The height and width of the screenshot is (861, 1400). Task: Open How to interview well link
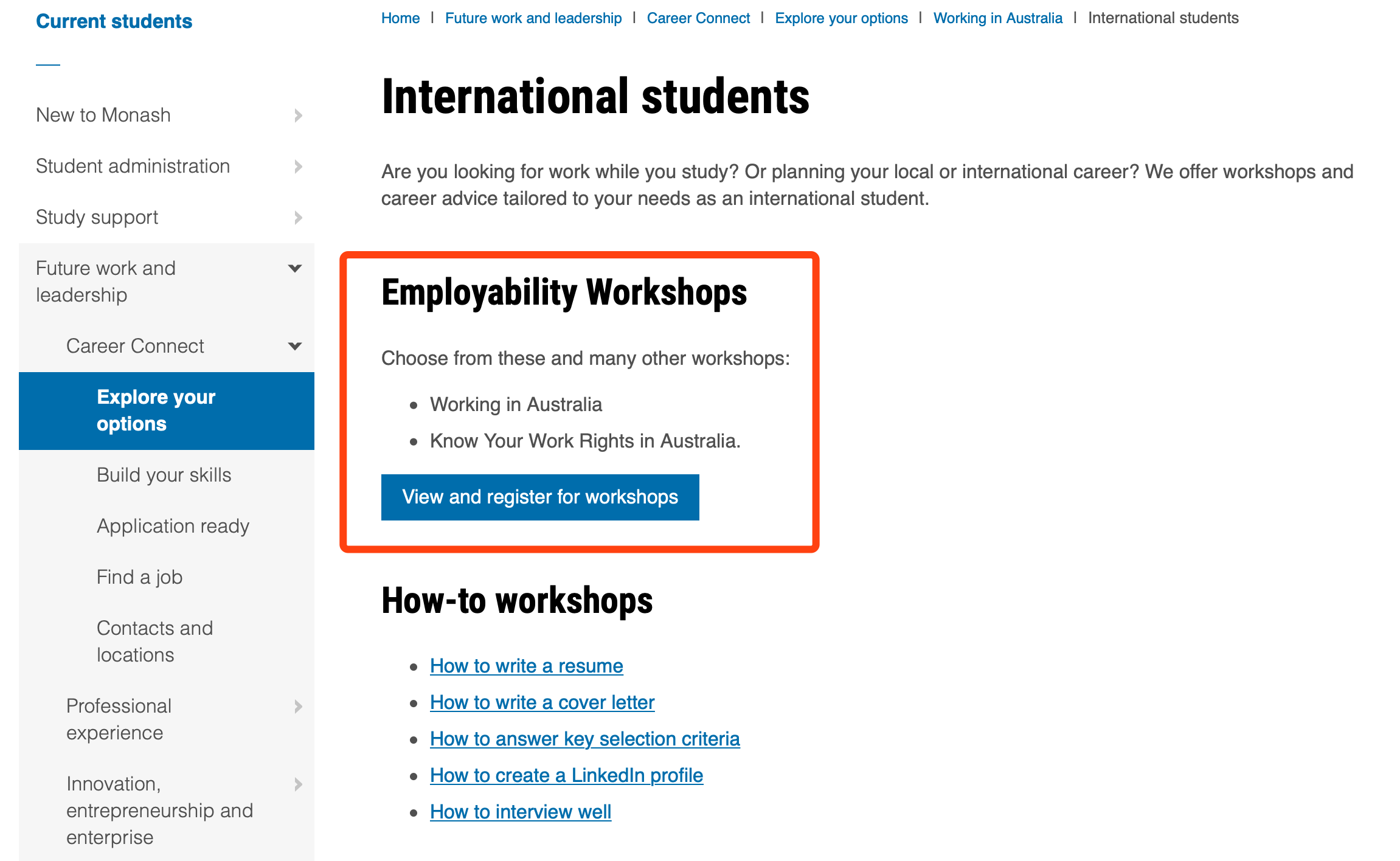click(x=520, y=812)
